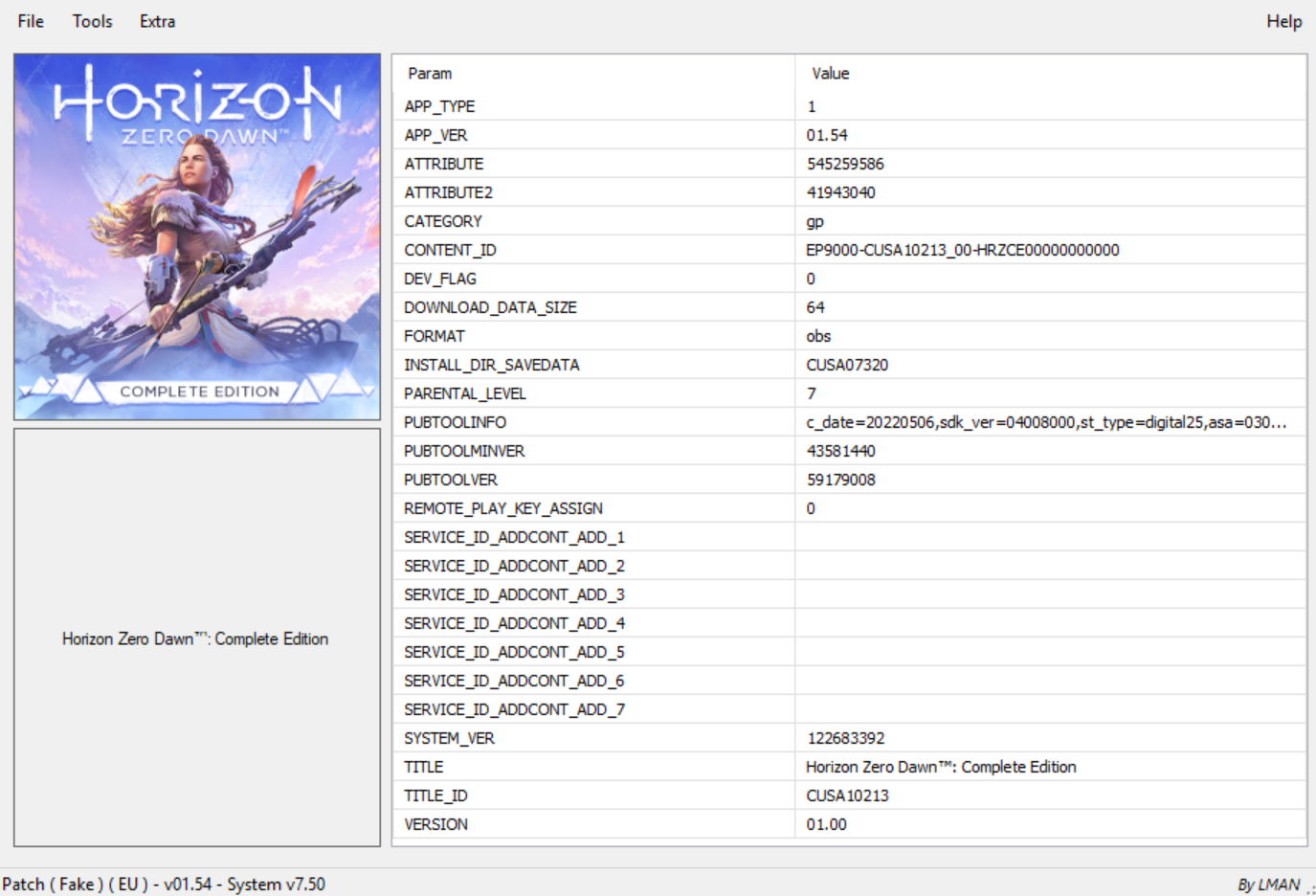Open the Extra menu
The image size is (1316, 896).
point(157,21)
